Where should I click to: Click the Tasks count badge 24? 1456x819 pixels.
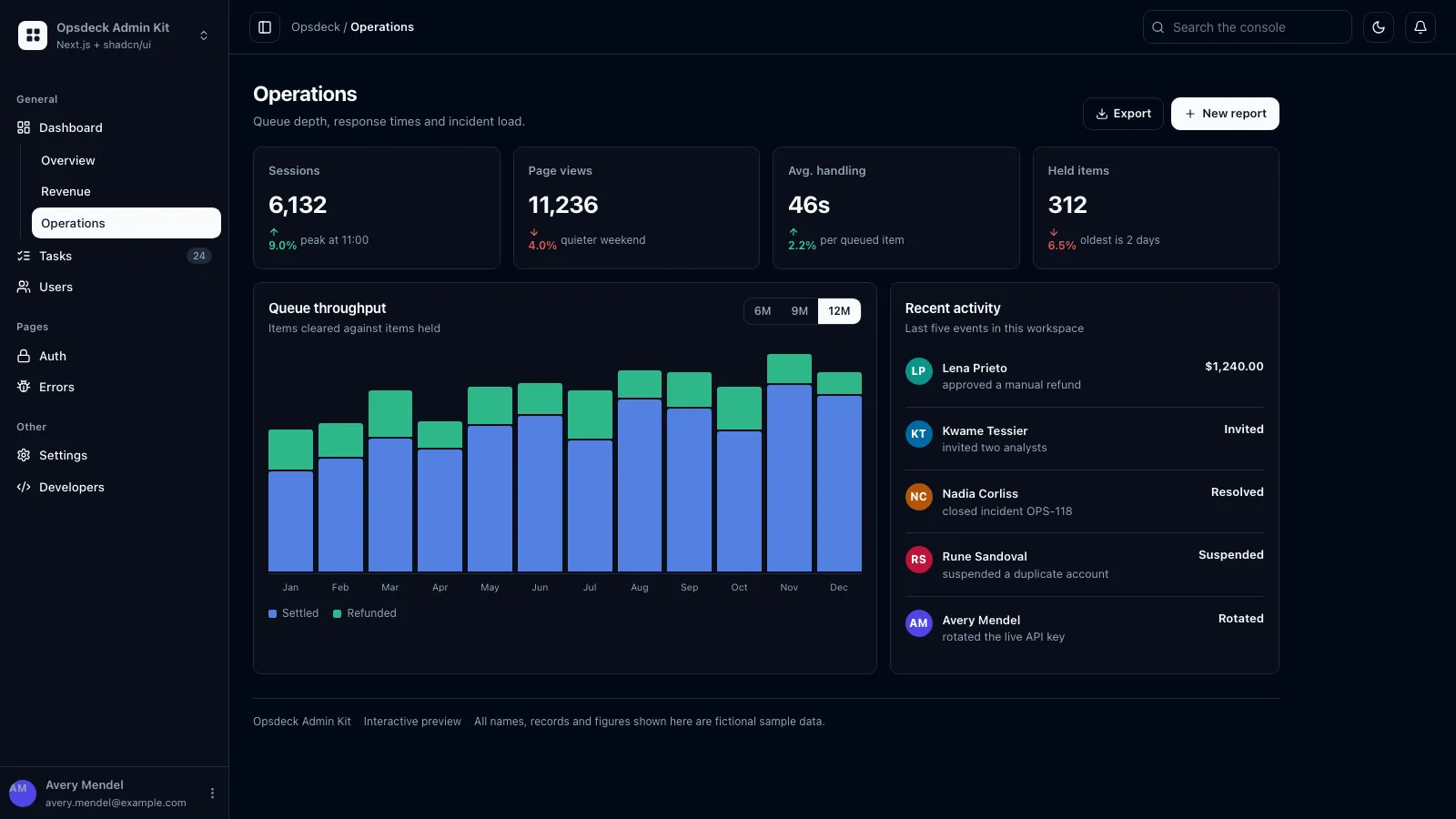coord(199,256)
